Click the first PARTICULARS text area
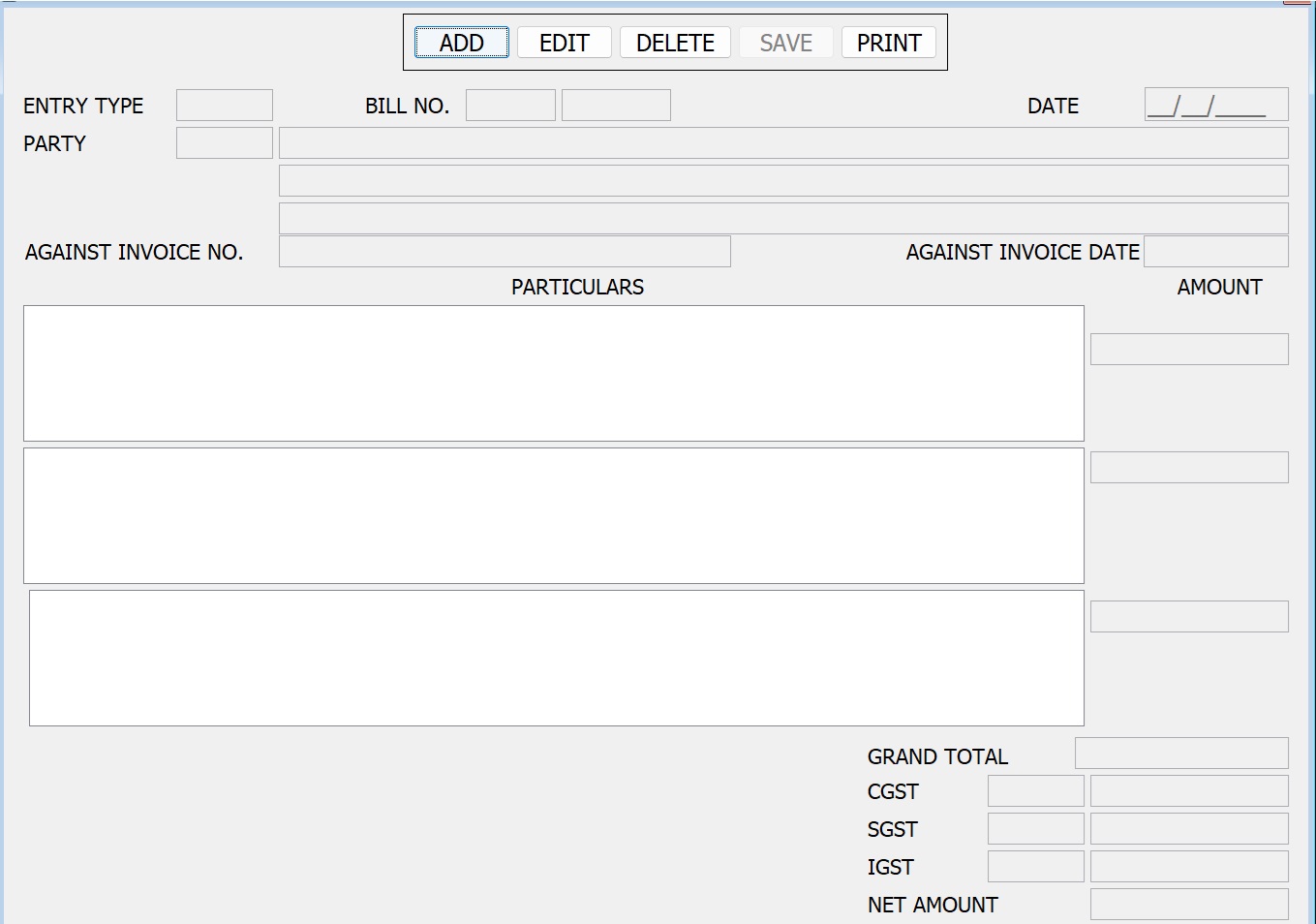Viewport: 1316px width, 924px height. [553, 374]
